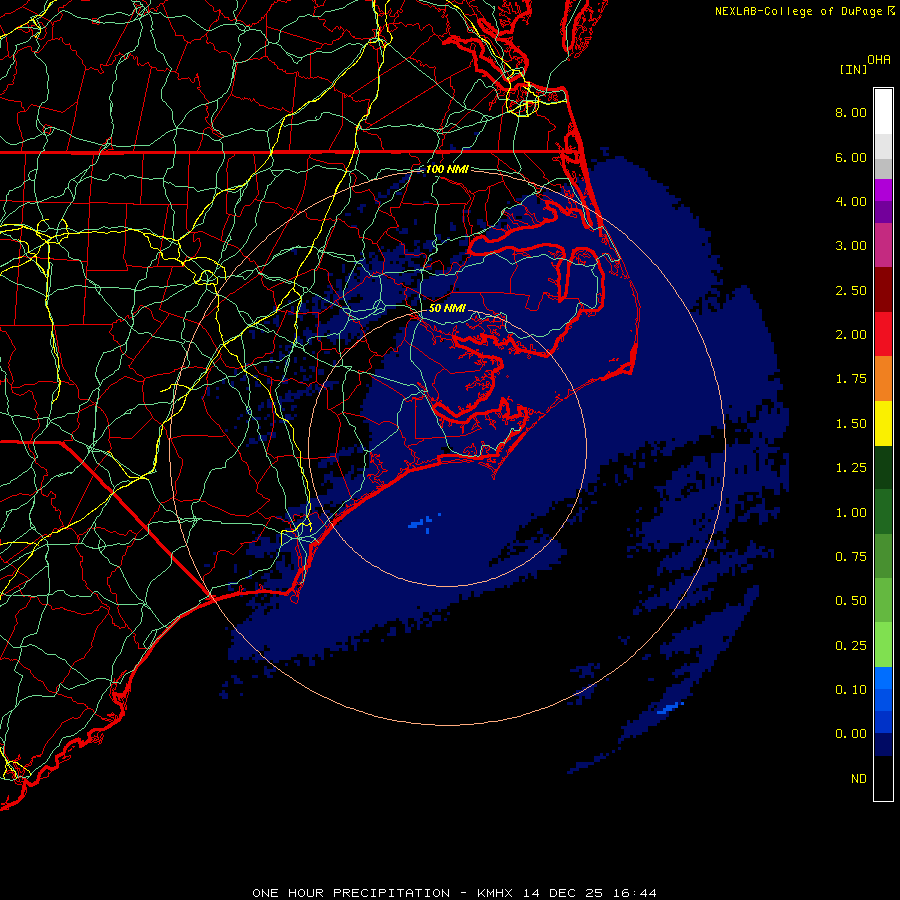Click the [IN] units label
Screen dimensions: 900x900
[853, 69]
